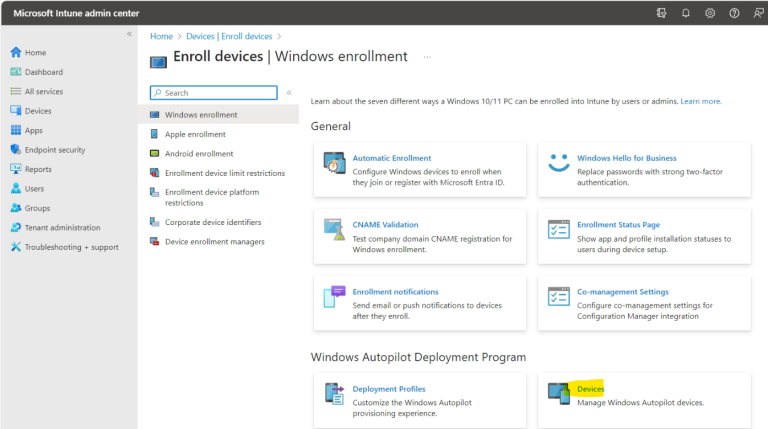Collapse the enrollment submenu panel
768x429 pixels.
pos(289,92)
